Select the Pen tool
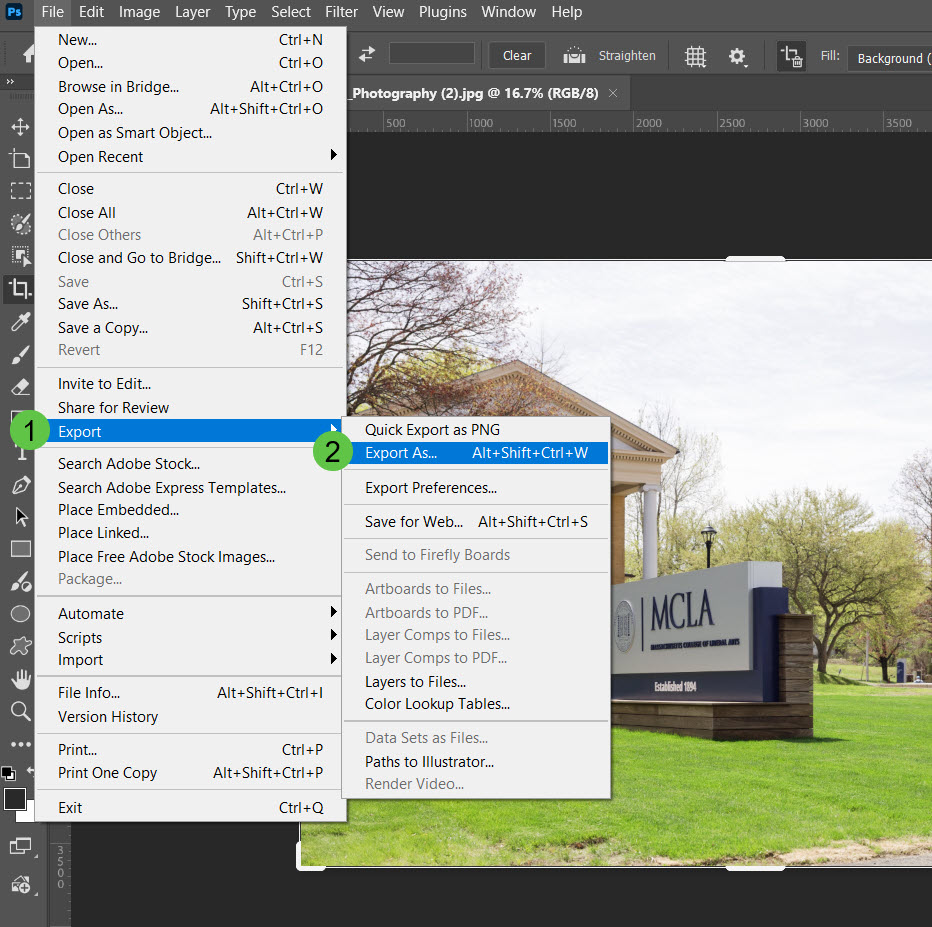The height and width of the screenshot is (927, 932). 21,485
